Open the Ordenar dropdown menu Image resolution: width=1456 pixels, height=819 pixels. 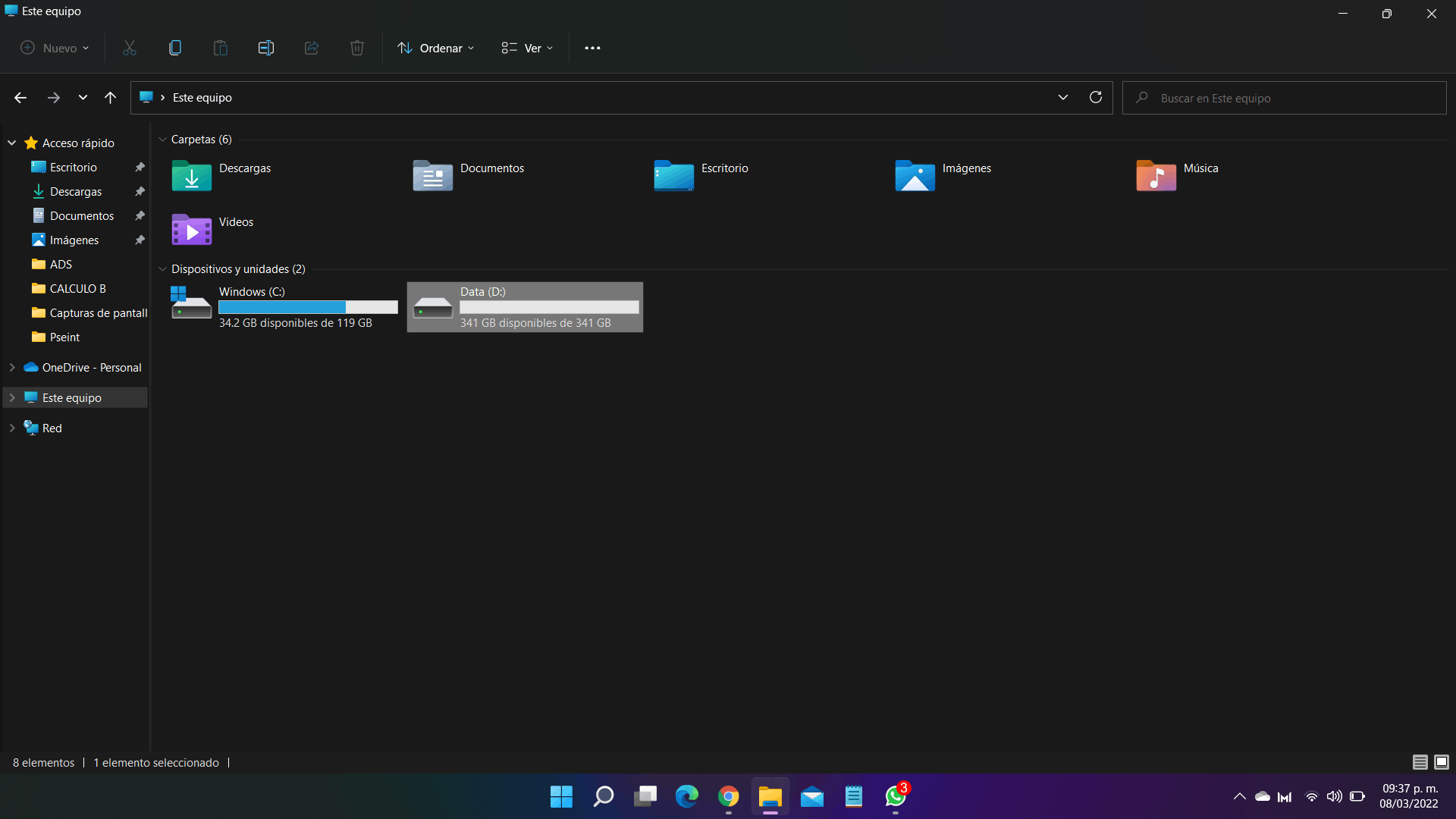click(436, 48)
